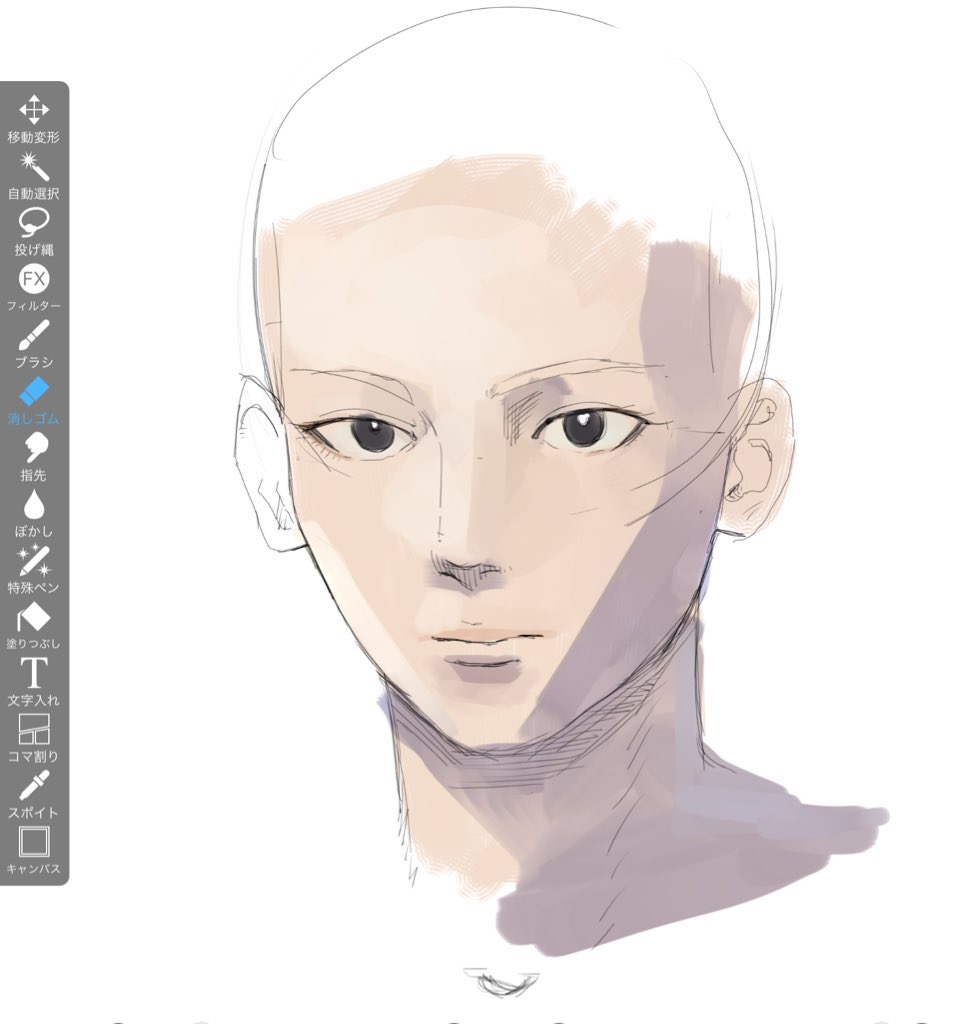Open the FX フィルター filter tool
Viewport: 961px width, 1024px height.
(x=34, y=288)
